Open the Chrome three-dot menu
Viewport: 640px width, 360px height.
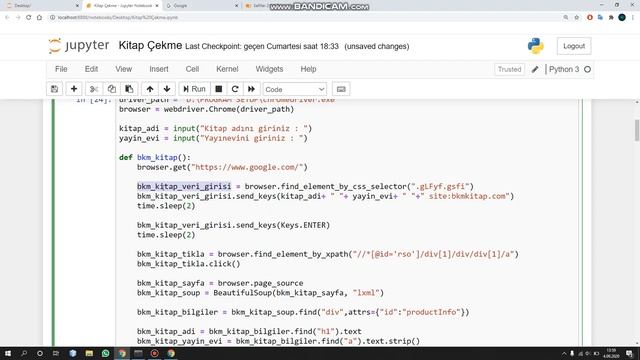click(x=633, y=18)
